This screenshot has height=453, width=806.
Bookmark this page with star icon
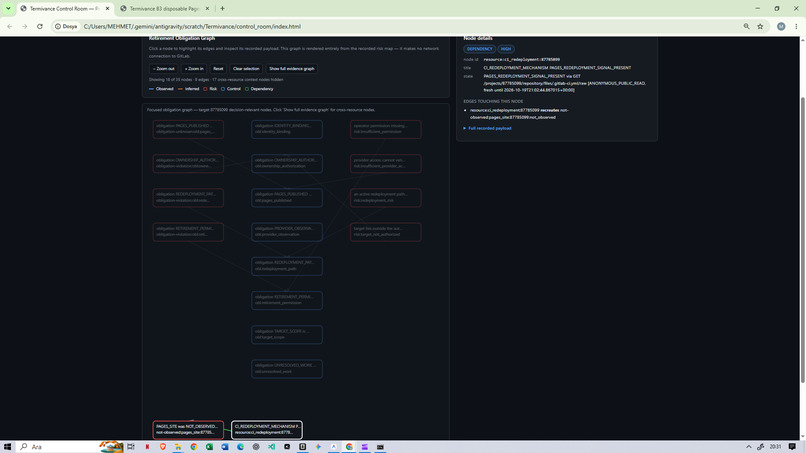pyautogui.click(x=760, y=26)
